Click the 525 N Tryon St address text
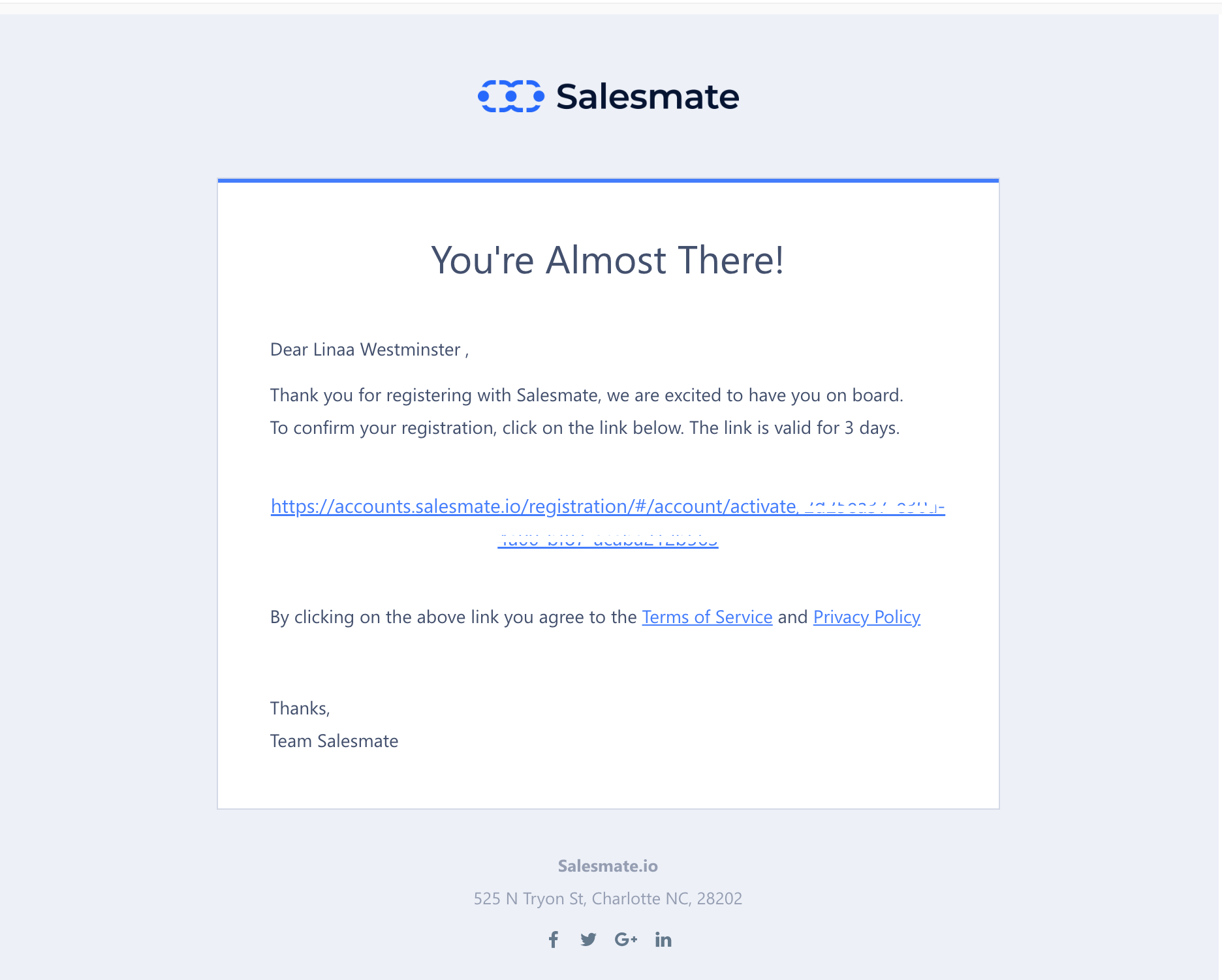The height and width of the screenshot is (980, 1222). tap(608, 898)
